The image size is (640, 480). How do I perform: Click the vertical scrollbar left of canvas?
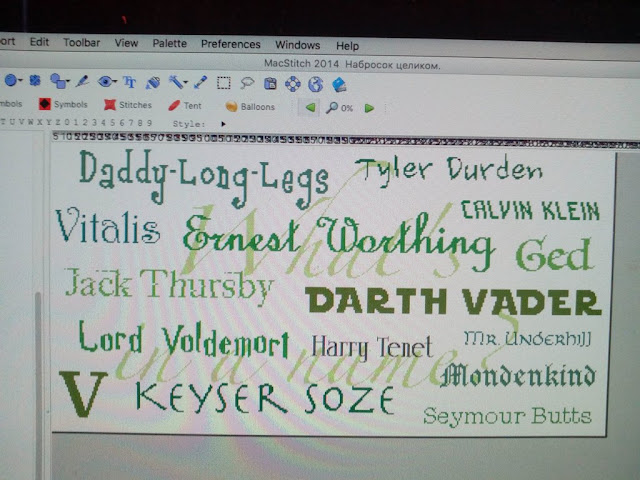[38, 384]
